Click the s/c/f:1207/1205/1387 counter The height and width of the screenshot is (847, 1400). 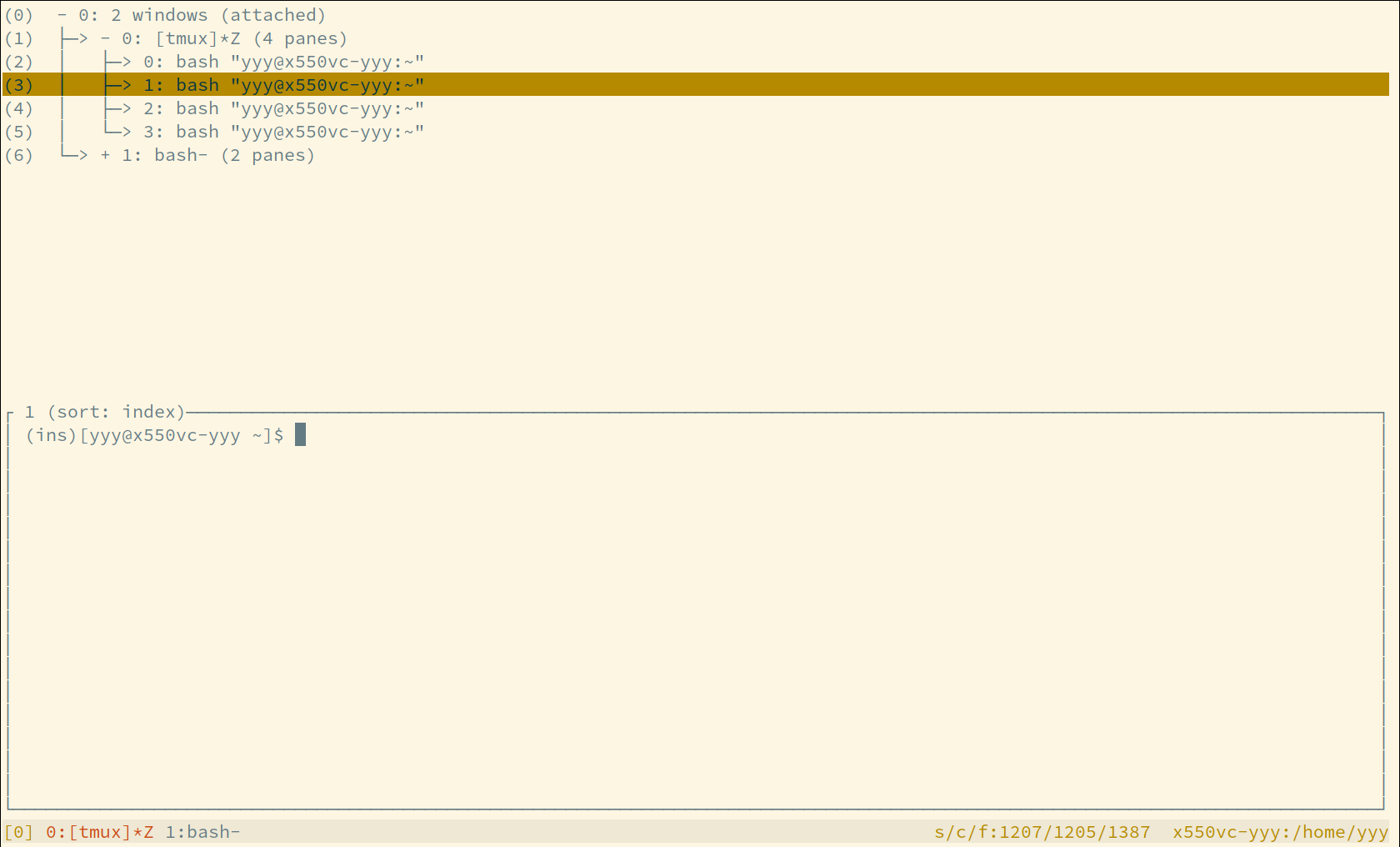[1043, 831]
